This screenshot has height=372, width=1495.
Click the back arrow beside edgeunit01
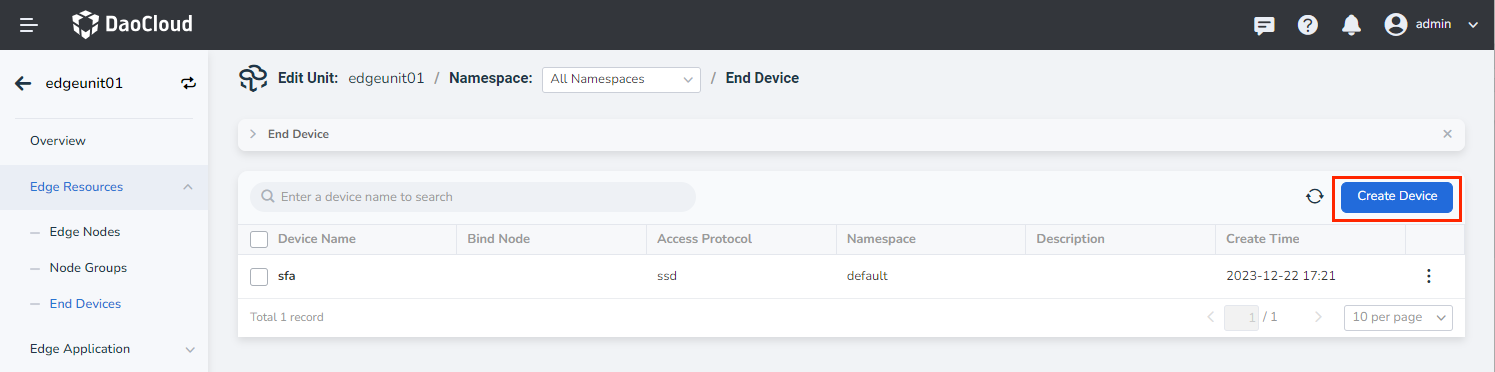[x=23, y=83]
